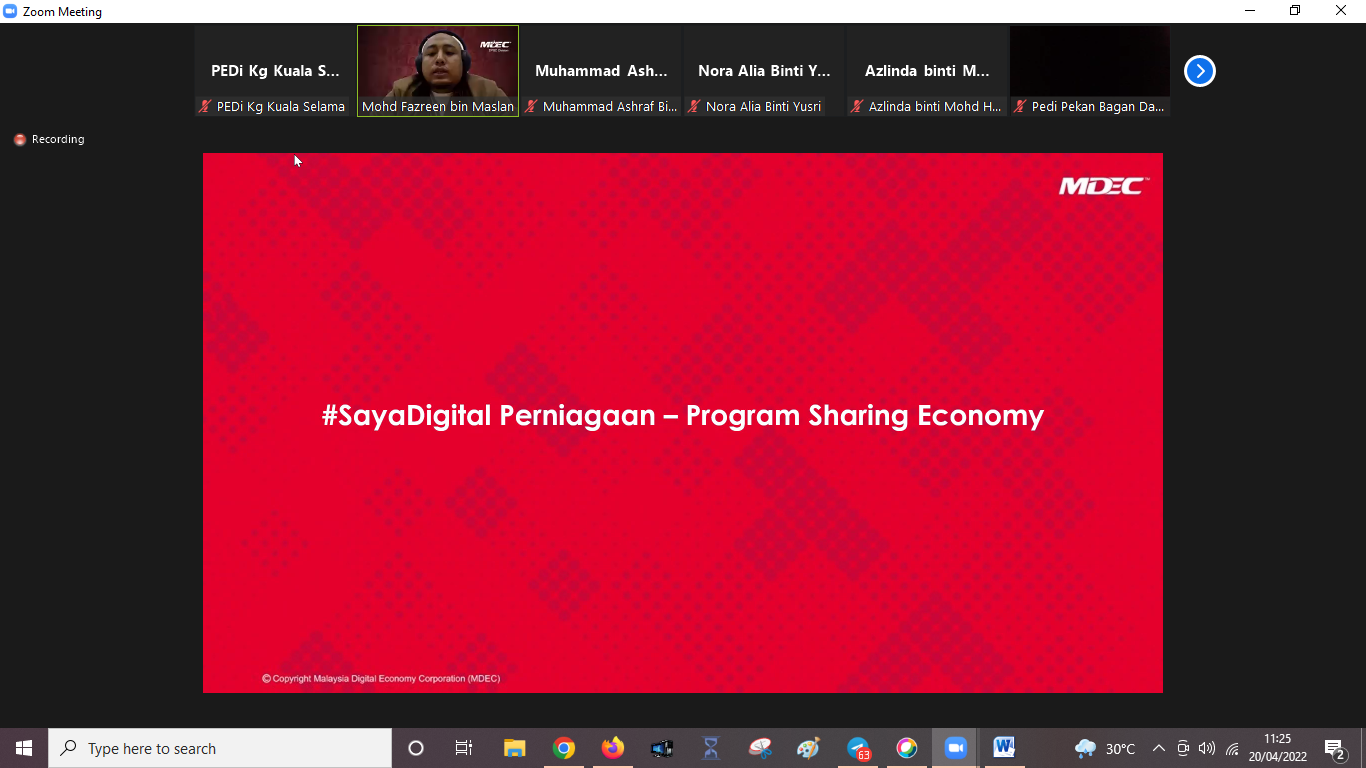Image resolution: width=1366 pixels, height=768 pixels.
Task: Open File Explorer from the taskbar
Action: [x=514, y=748]
